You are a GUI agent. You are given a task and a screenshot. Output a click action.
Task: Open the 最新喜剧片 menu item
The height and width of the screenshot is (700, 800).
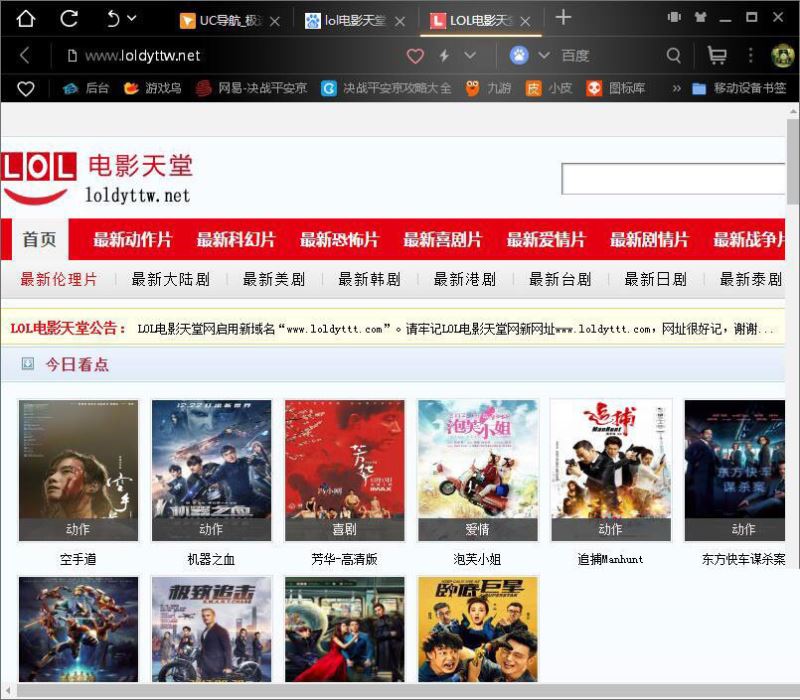(x=443, y=239)
